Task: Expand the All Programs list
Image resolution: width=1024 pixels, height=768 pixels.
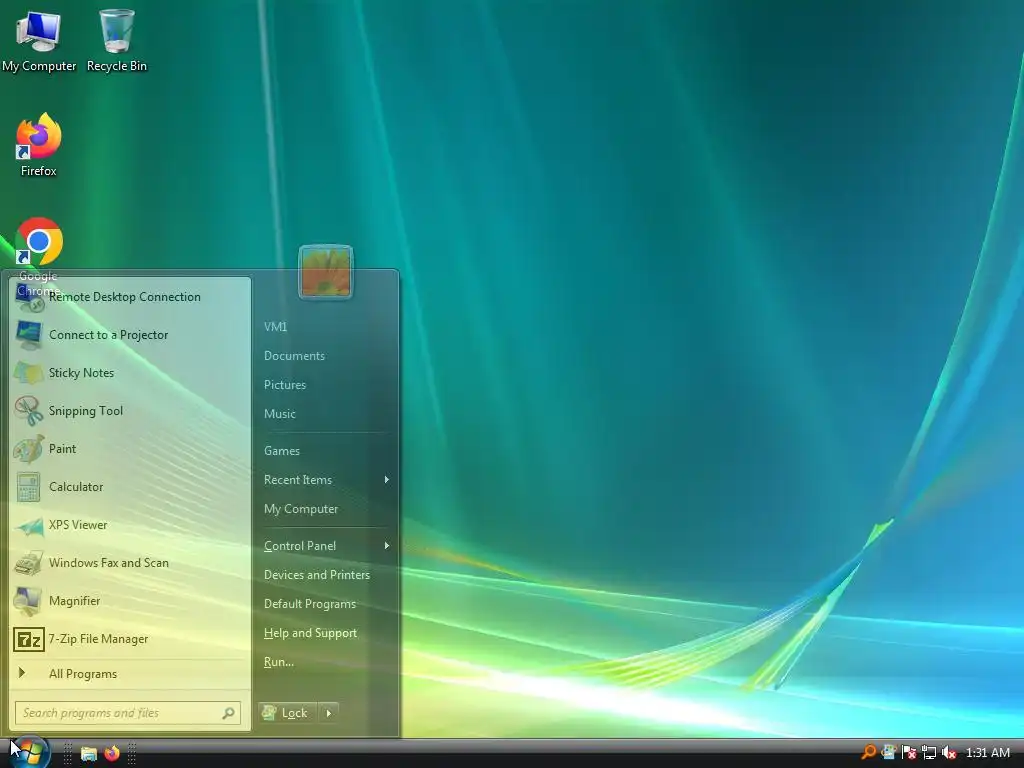Action: (x=129, y=673)
